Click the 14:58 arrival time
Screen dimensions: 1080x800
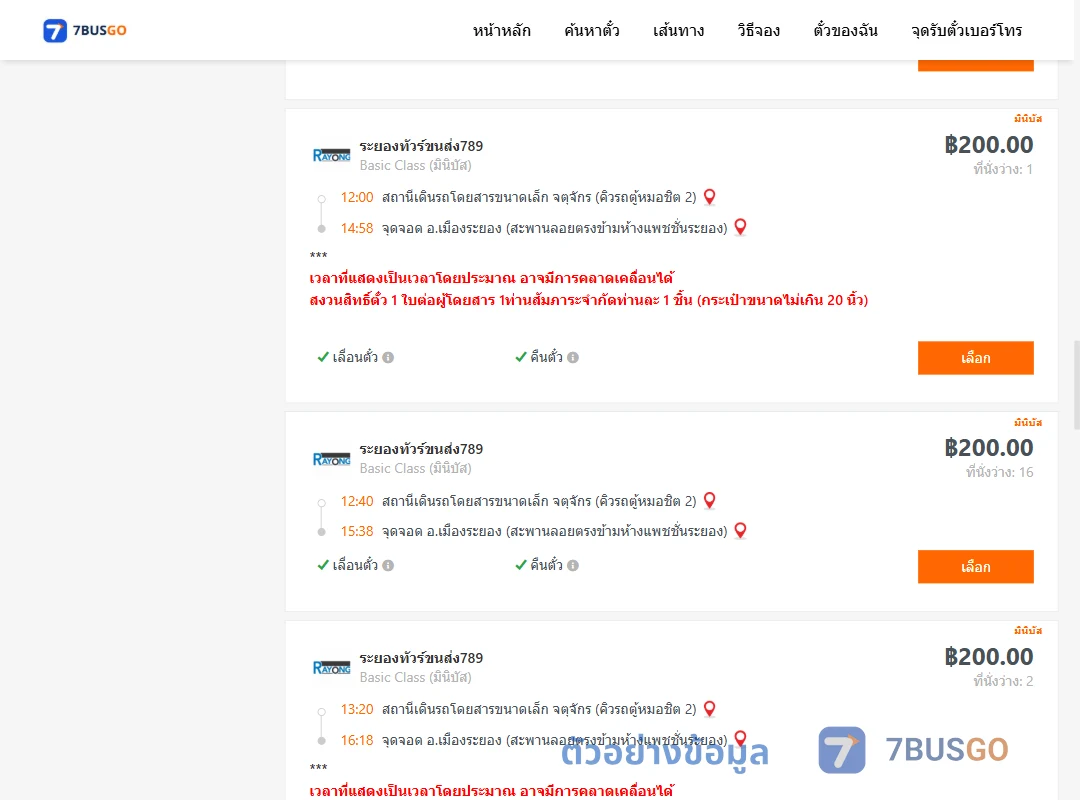357,228
